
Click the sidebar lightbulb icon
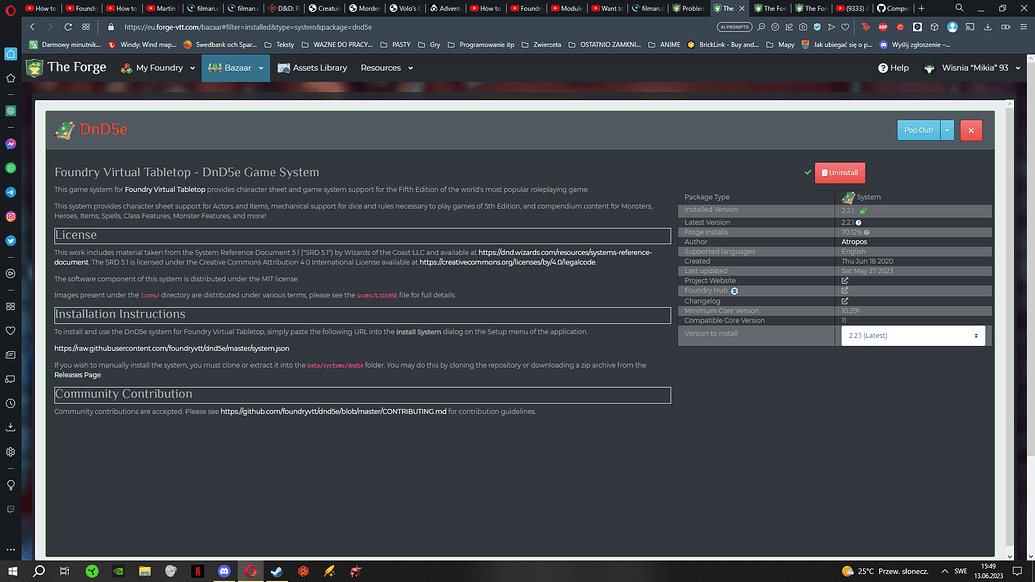click(11, 485)
